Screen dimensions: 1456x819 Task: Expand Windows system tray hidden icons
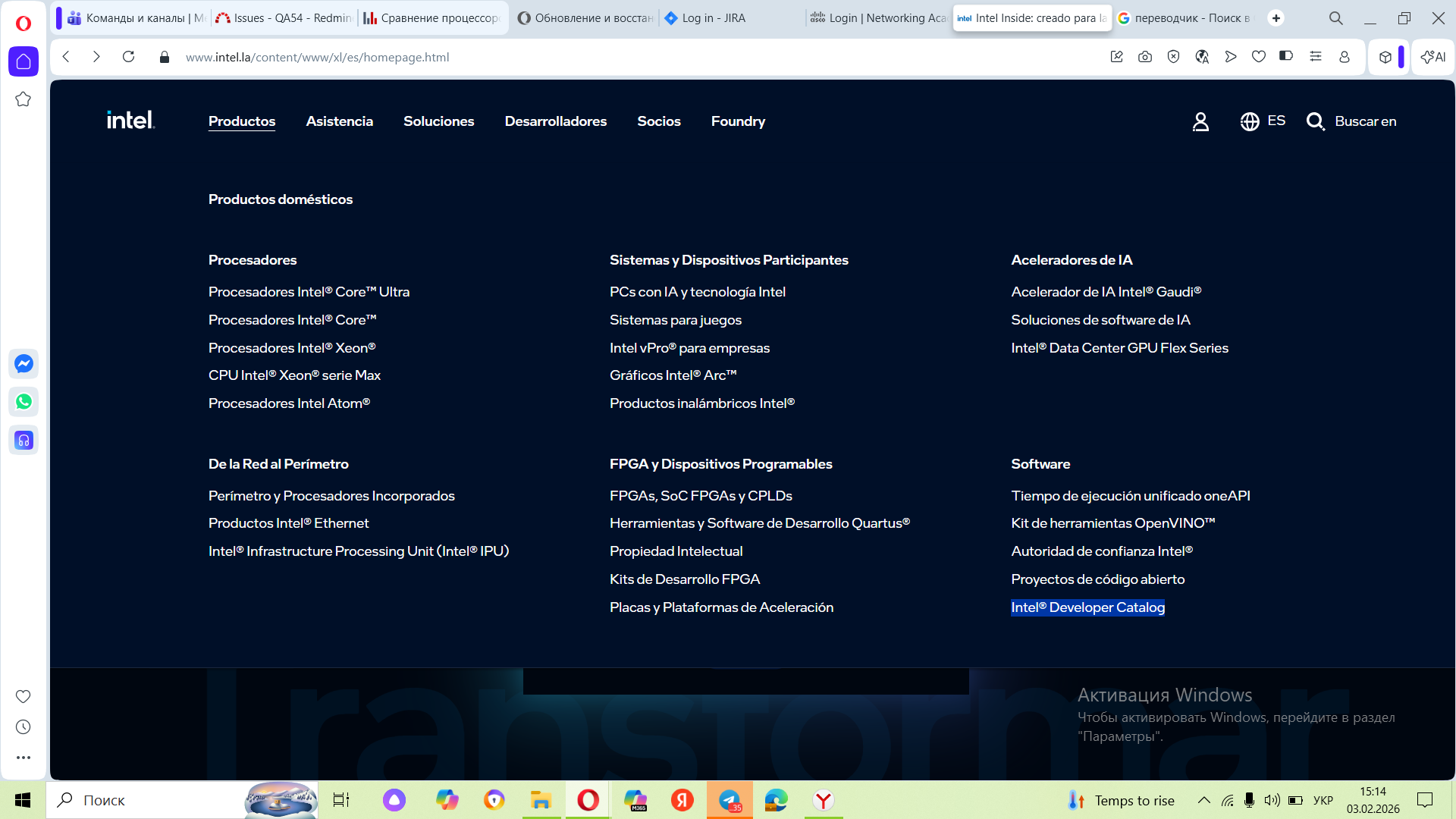pos(1203,800)
